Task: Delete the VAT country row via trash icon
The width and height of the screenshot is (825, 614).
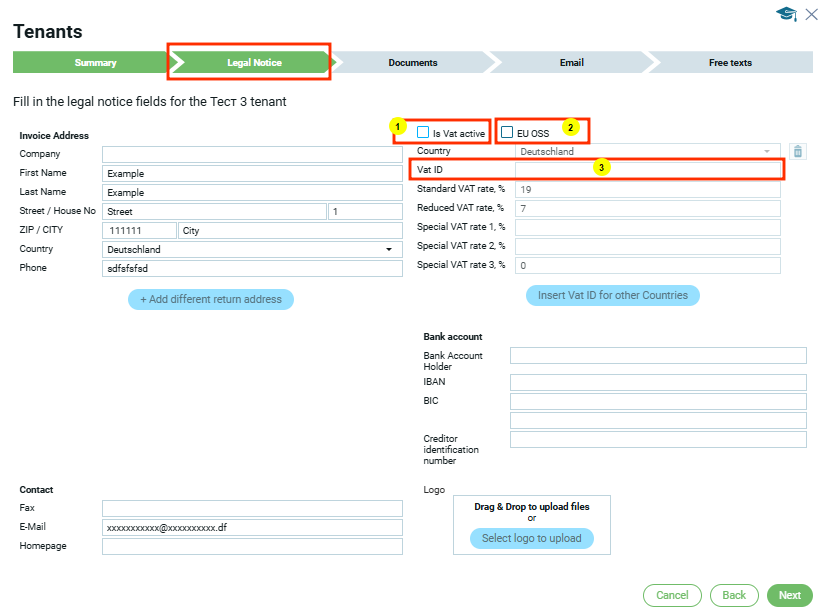Action: pyautogui.click(x=797, y=152)
